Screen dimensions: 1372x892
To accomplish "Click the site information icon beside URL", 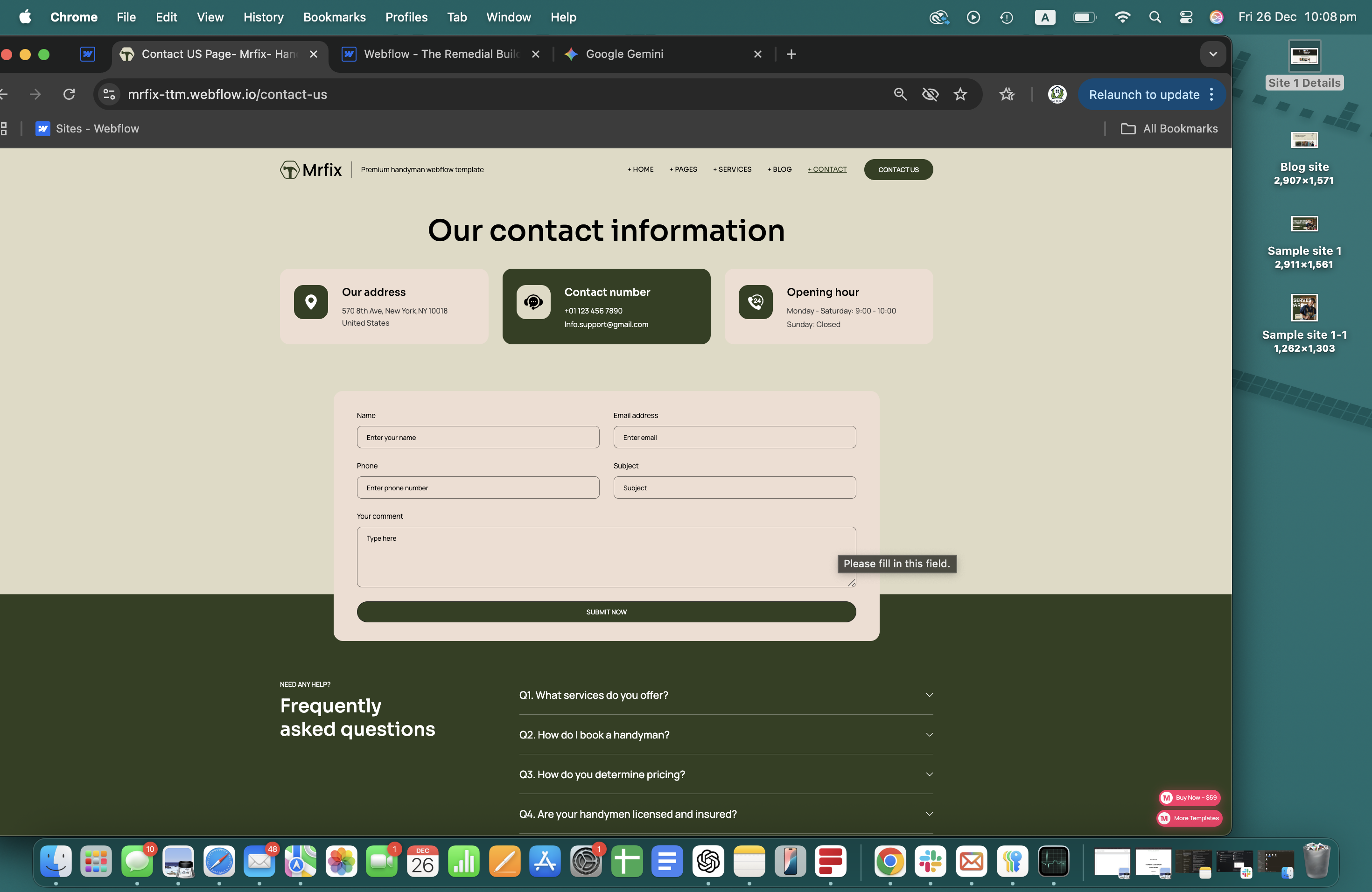I will coord(109,94).
